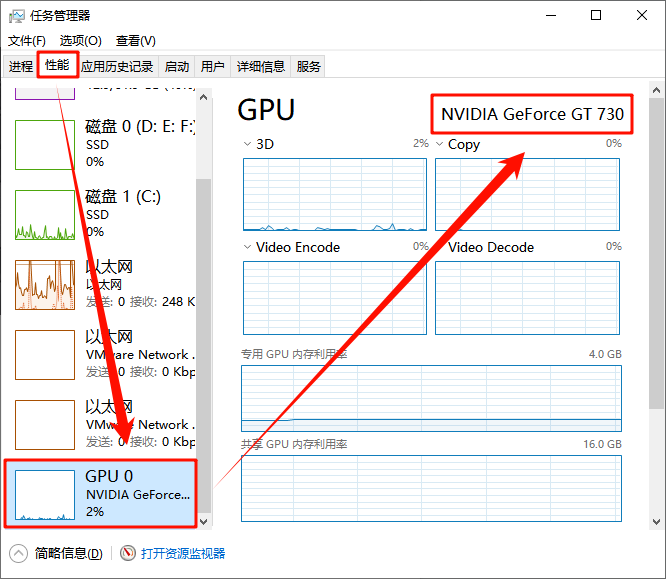Click the Video Encode graph

(x=335, y=298)
